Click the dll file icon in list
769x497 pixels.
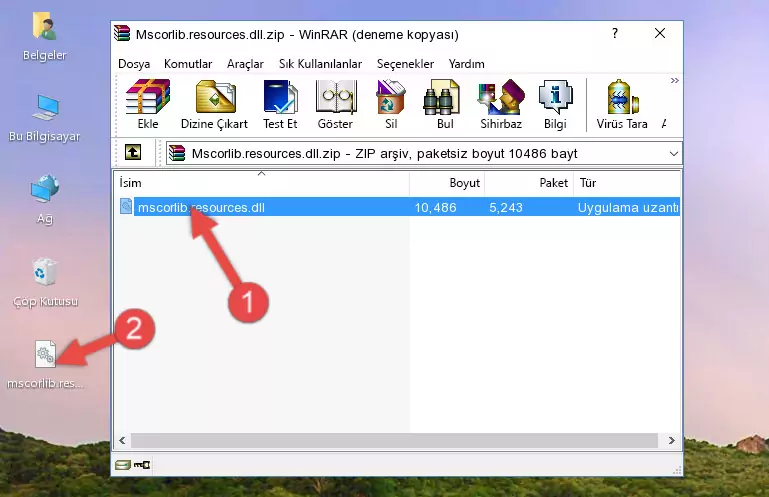pos(126,207)
